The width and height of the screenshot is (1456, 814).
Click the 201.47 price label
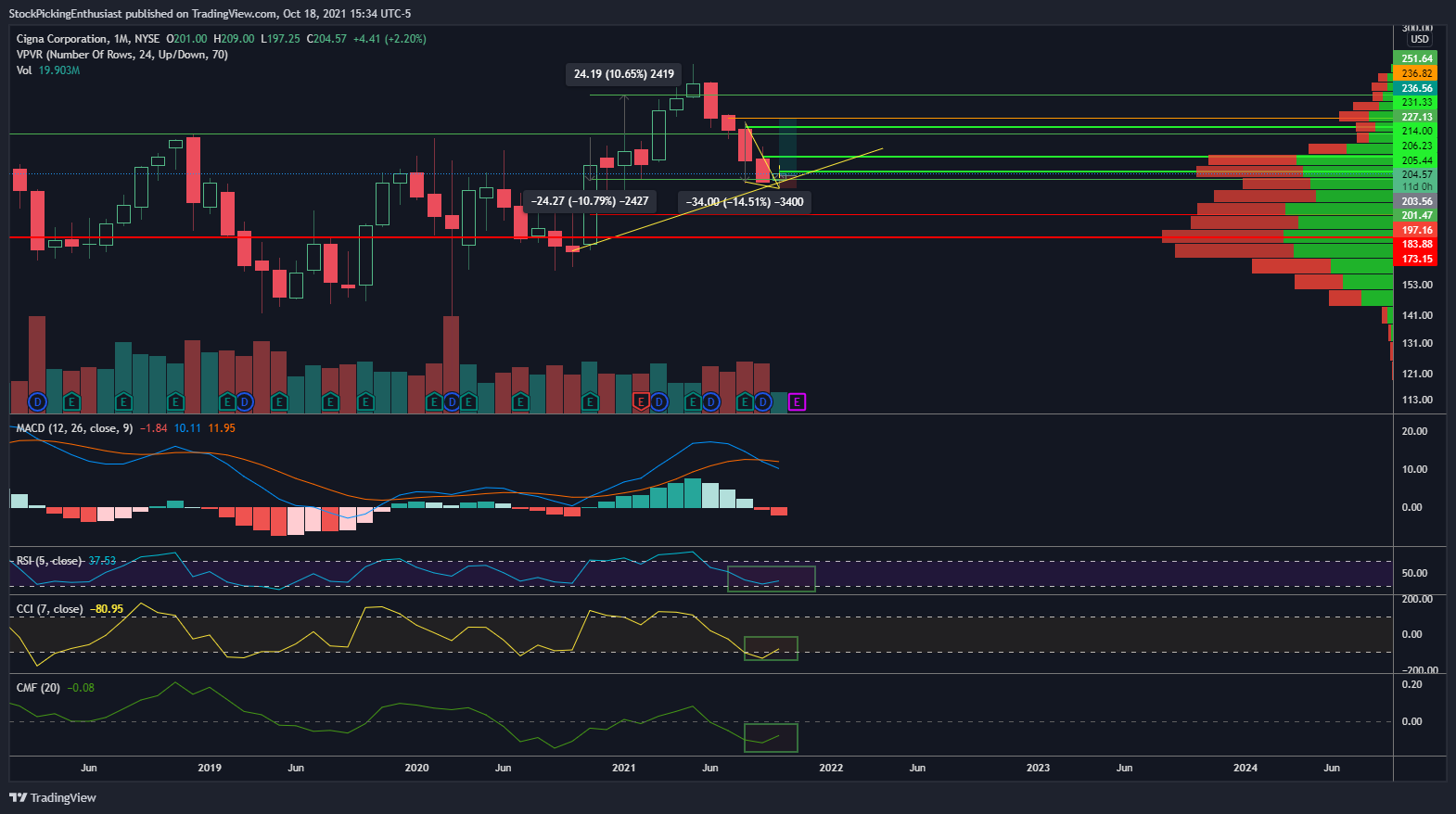tap(1415, 215)
